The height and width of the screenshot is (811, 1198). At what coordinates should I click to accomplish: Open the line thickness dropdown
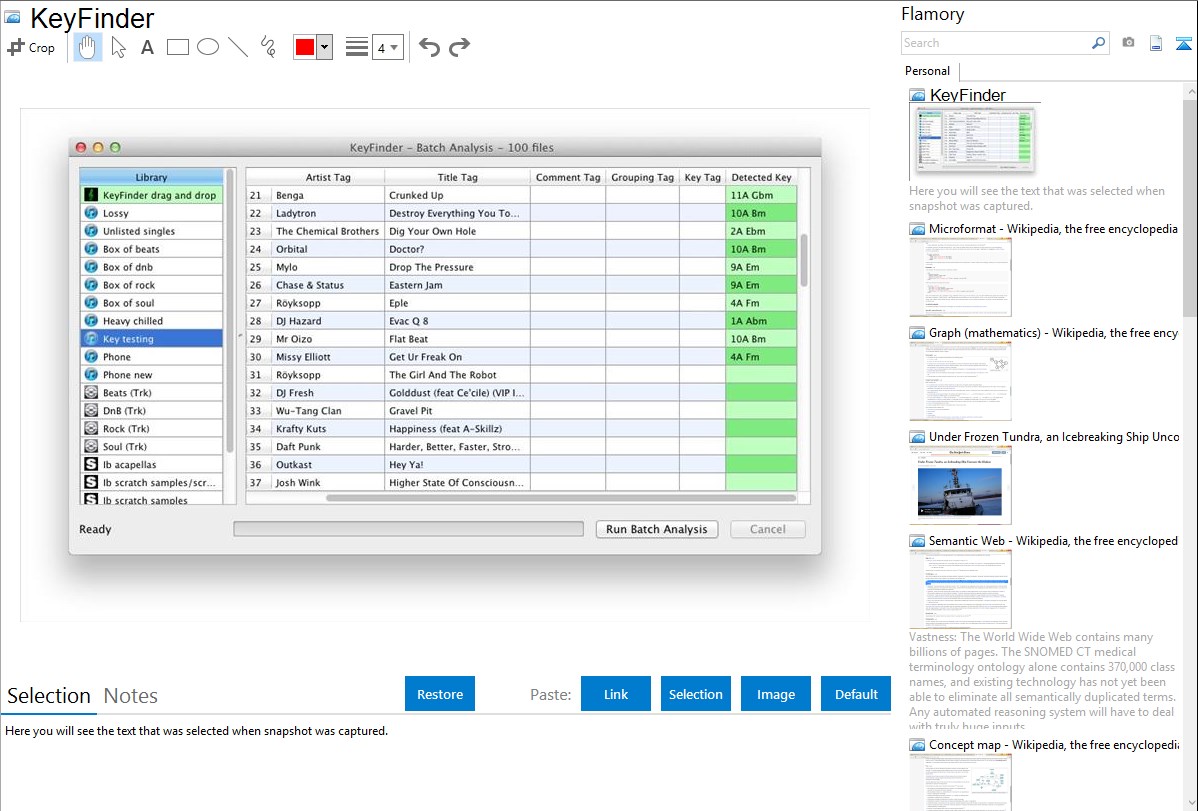(387, 47)
